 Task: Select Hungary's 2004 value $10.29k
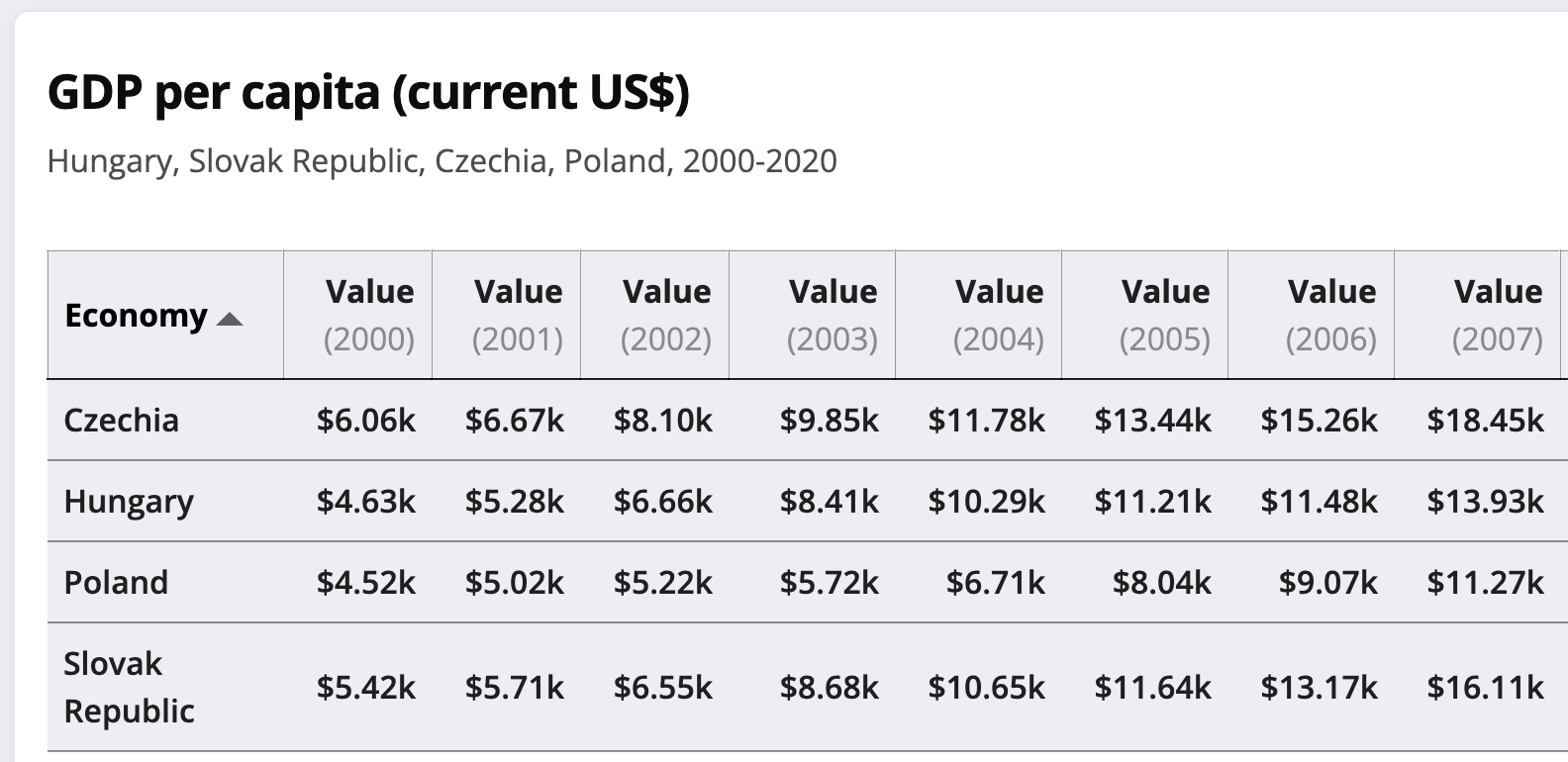(x=986, y=502)
